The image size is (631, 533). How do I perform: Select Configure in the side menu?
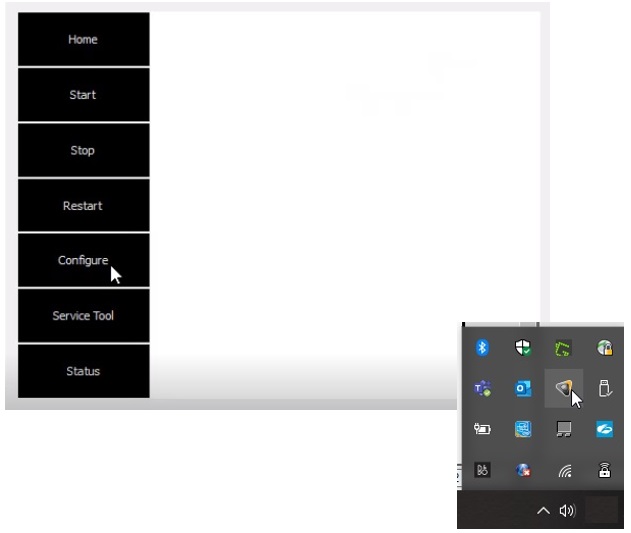[x=83, y=261]
